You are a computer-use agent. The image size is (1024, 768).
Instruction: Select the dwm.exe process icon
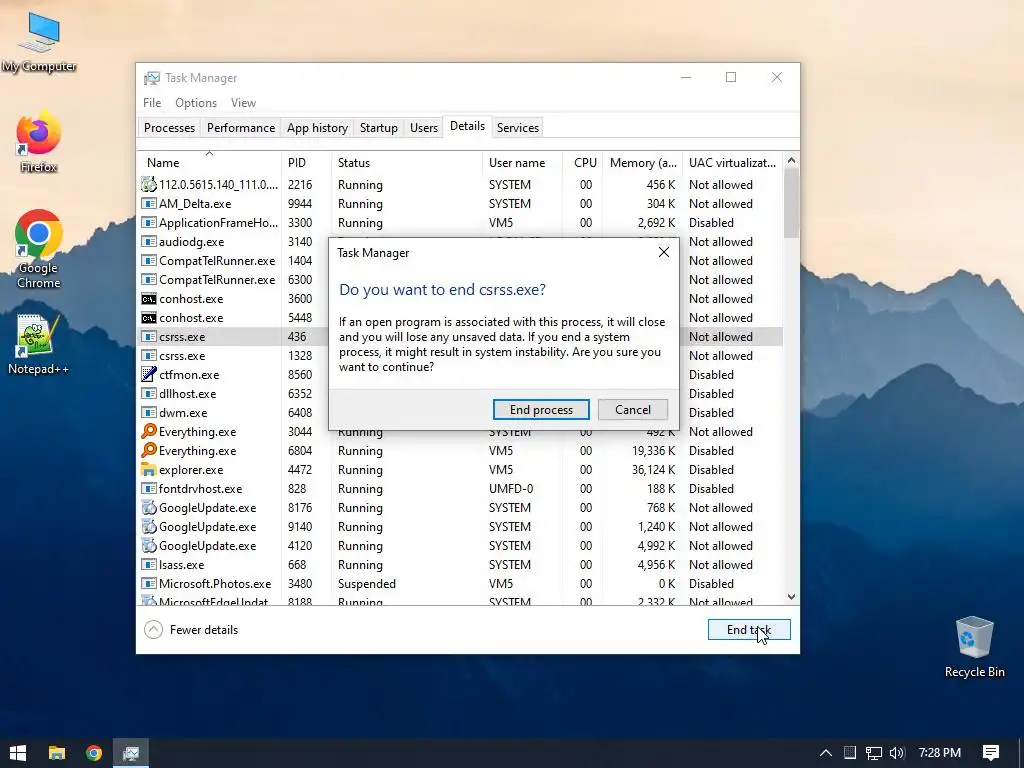[x=149, y=413]
